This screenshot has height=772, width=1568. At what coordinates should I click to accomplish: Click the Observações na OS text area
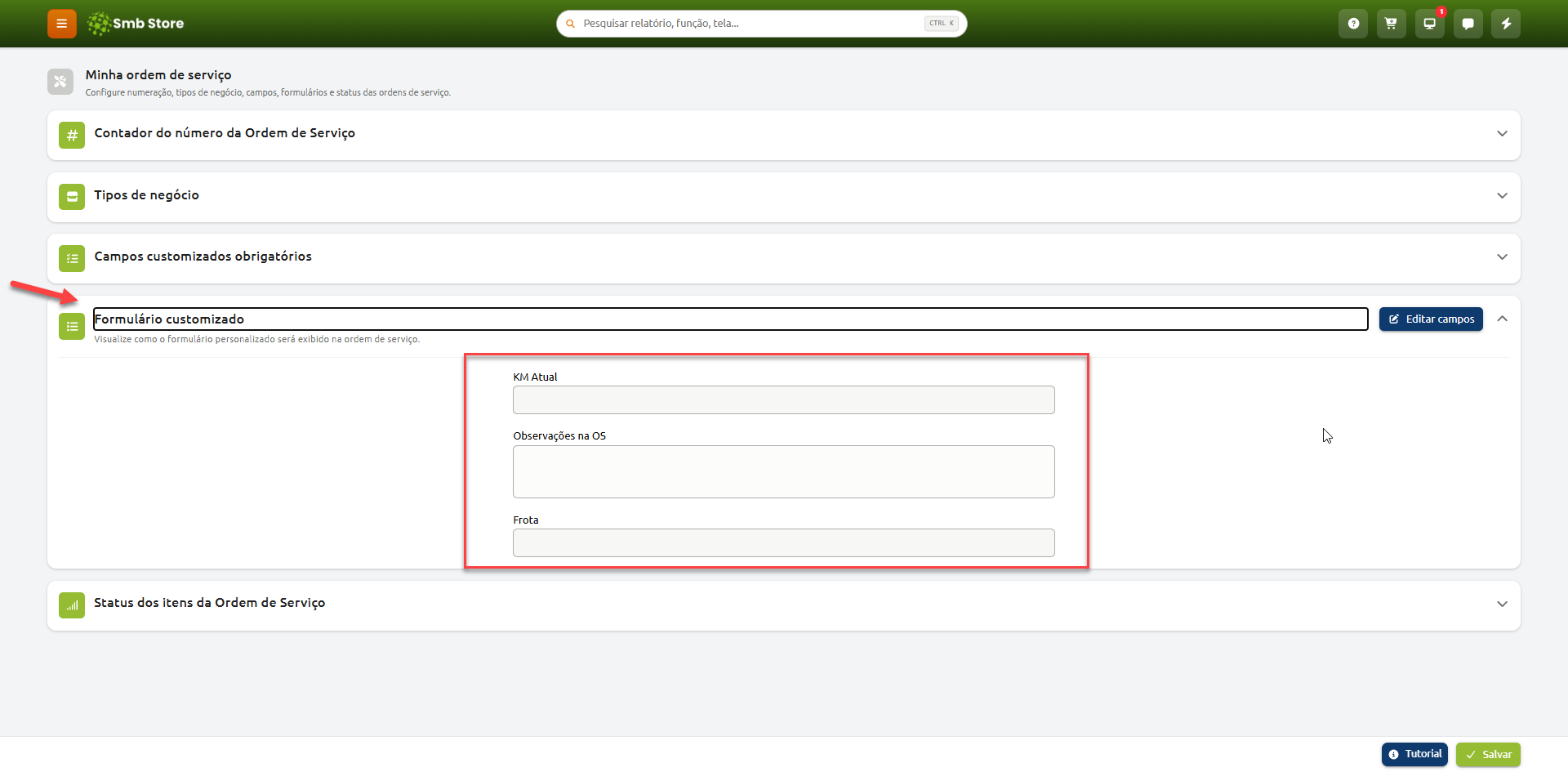(x=784, y=471)
